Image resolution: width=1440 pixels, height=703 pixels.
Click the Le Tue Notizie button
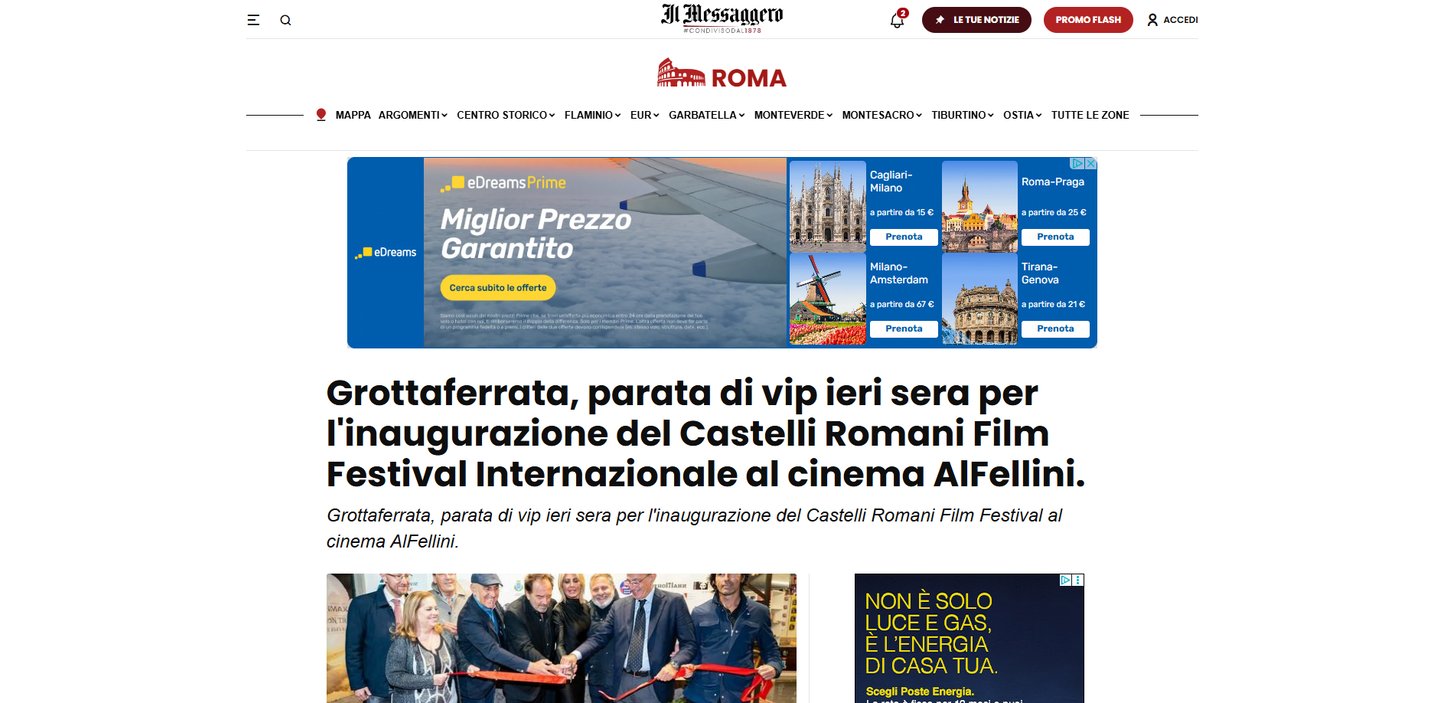click(x=976, y=20)
